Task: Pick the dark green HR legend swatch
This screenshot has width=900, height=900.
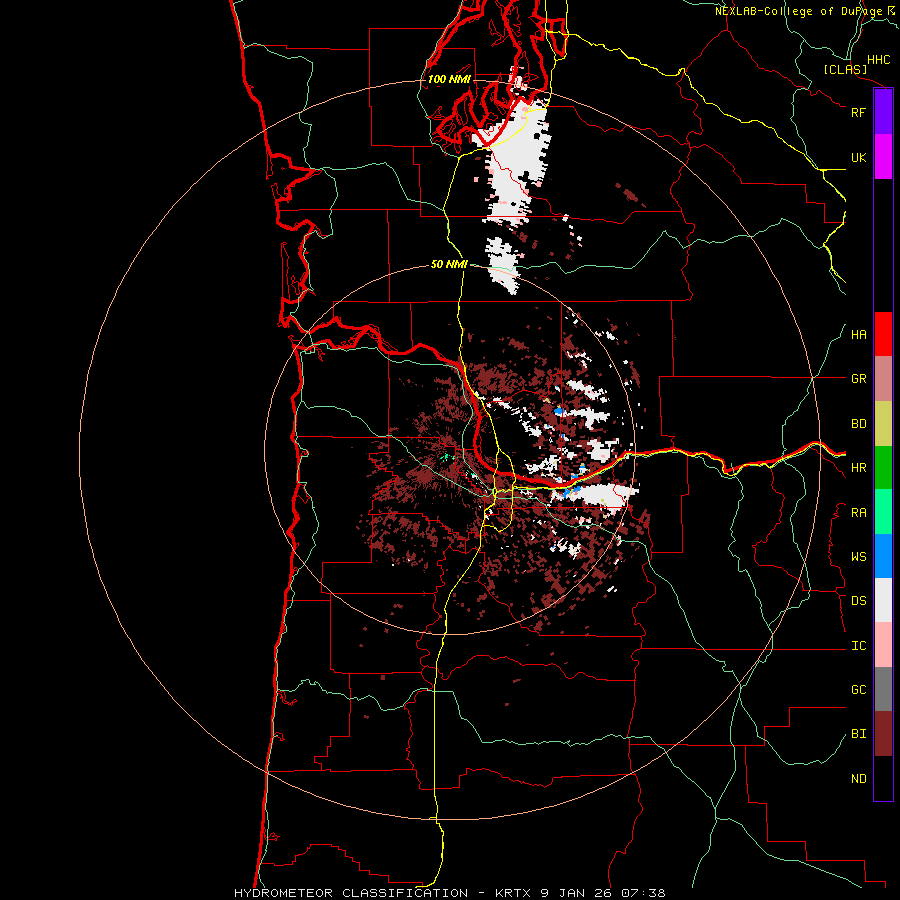Action: [x=883, y=468]
